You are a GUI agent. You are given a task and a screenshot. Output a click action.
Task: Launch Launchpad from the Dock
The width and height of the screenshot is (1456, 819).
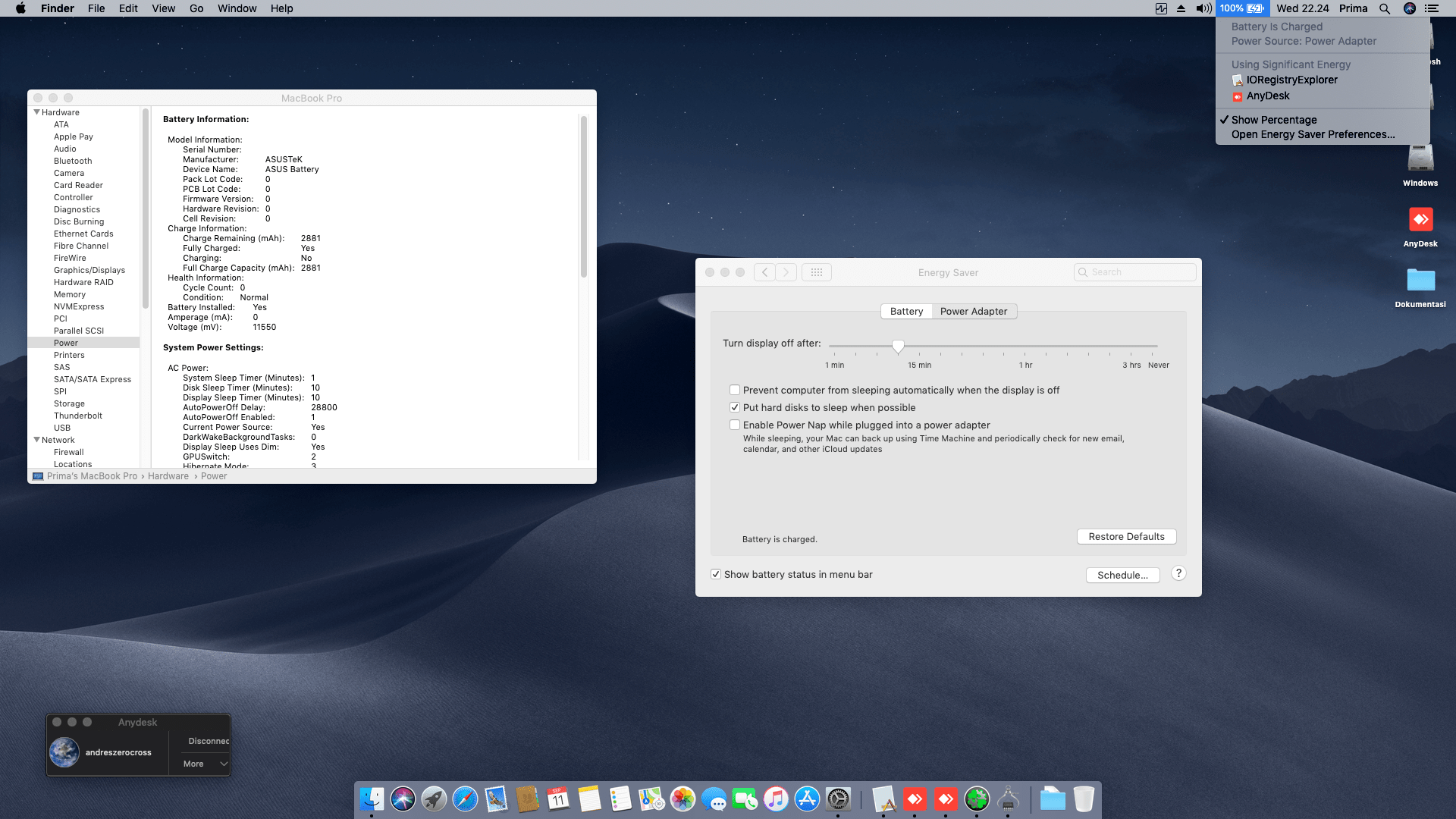pyautogui.click(x=434, y=799)
